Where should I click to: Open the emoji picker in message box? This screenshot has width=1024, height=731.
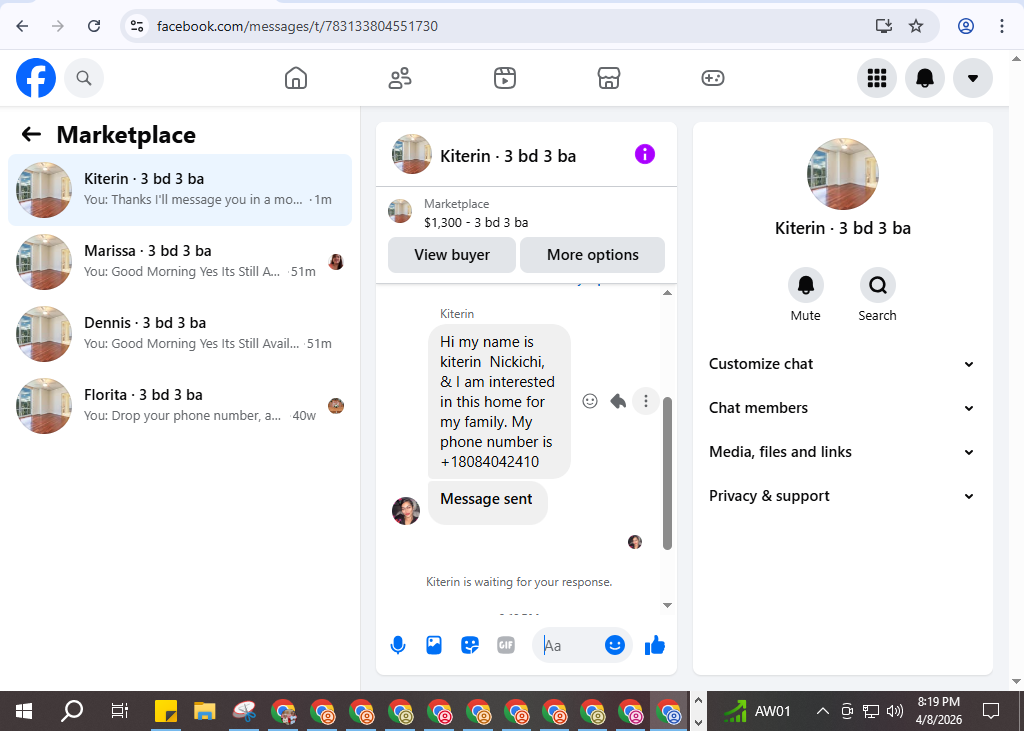(615, 645)
